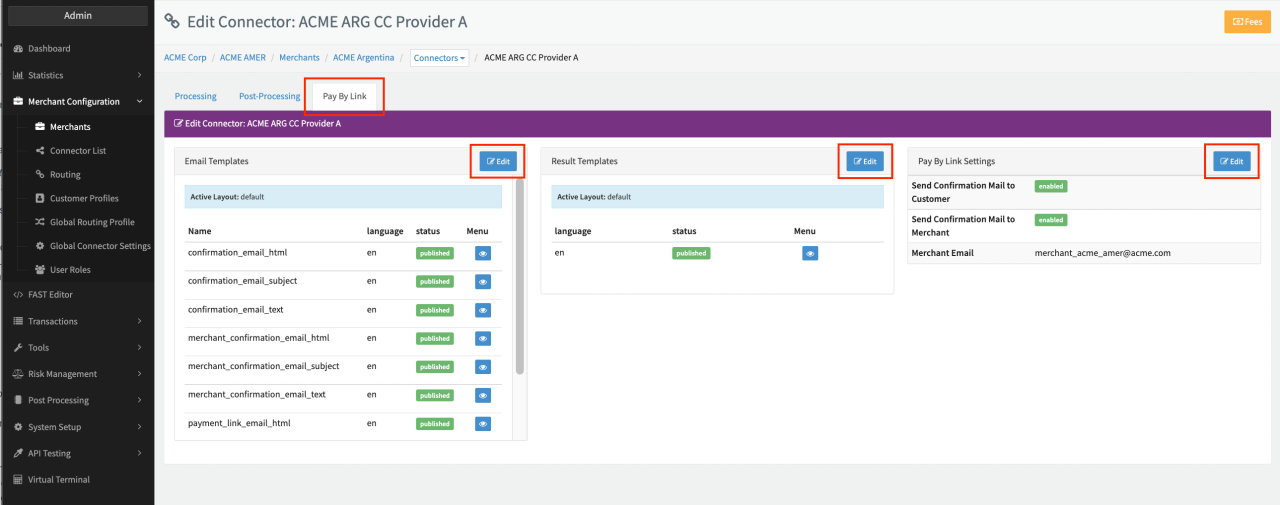
Task: Click the Global Connector Settings gear icon
Action: coord(40,246)
